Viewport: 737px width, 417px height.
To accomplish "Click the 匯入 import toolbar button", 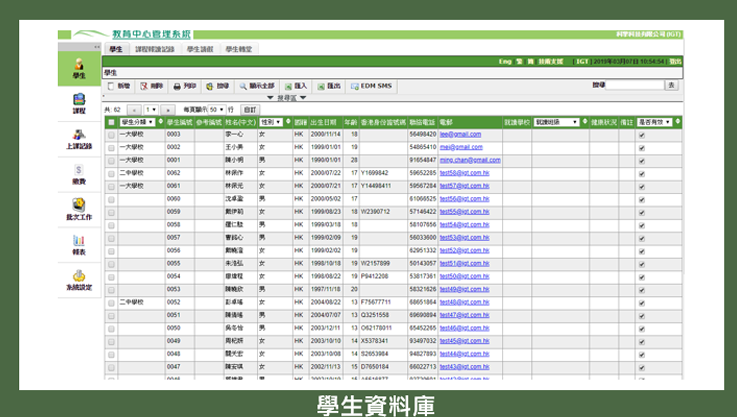I will point(296,86).
